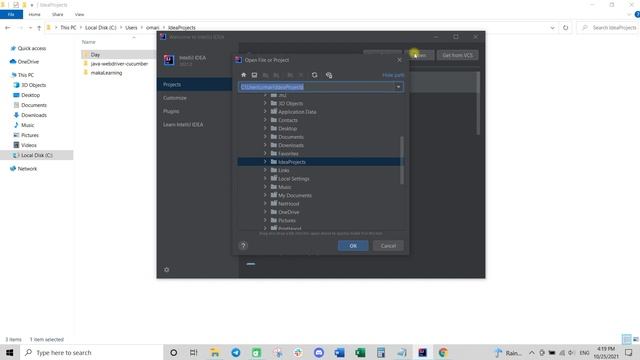Screen dimensions: 640x360
Task: Expand the 3D Objects folder in tree
Action: point(265,103)
